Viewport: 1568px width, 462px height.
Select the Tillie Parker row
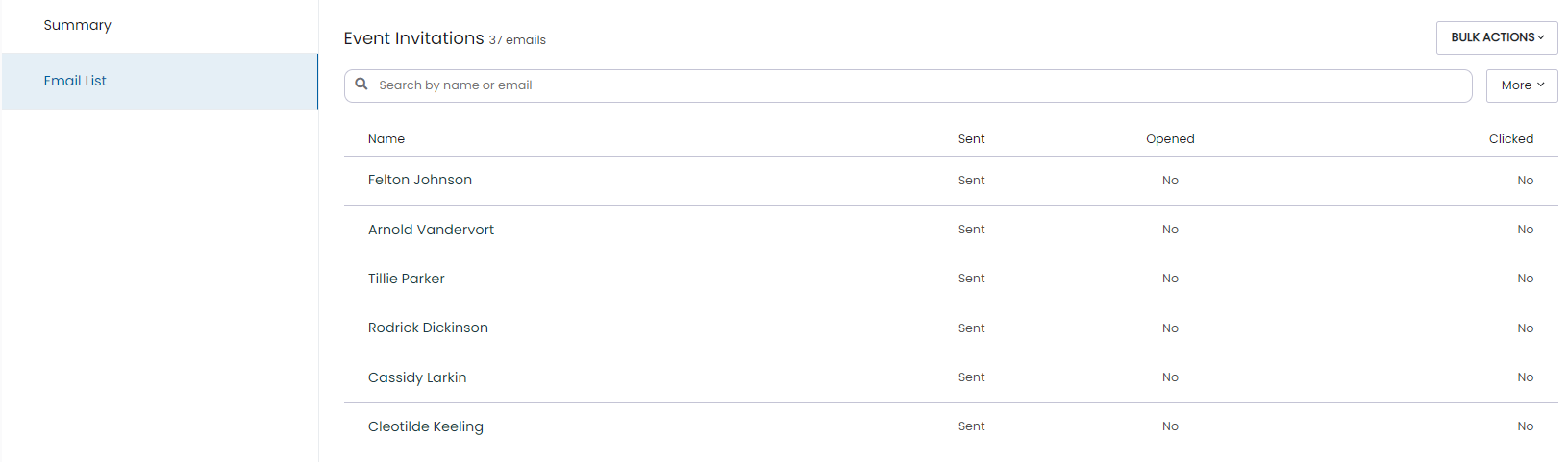point(951,279)
